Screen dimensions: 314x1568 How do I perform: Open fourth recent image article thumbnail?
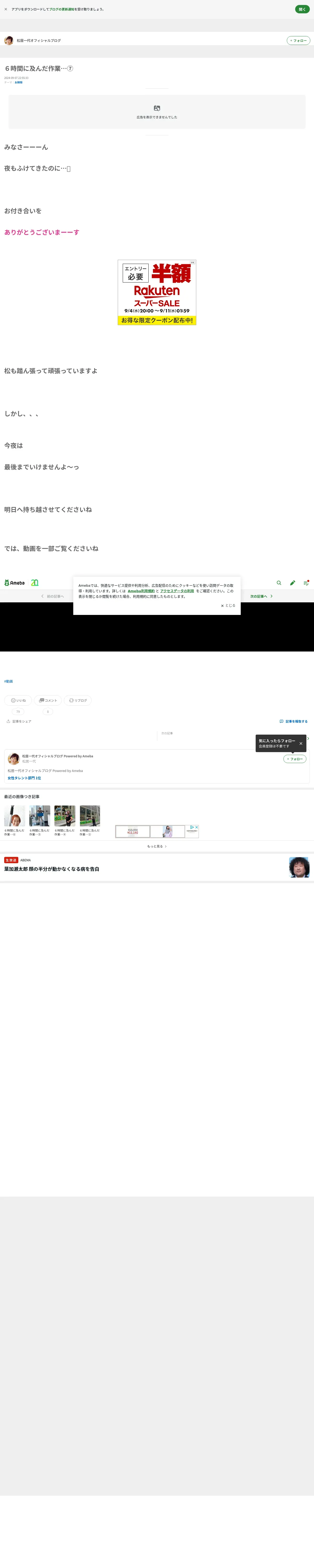(90, 816)
